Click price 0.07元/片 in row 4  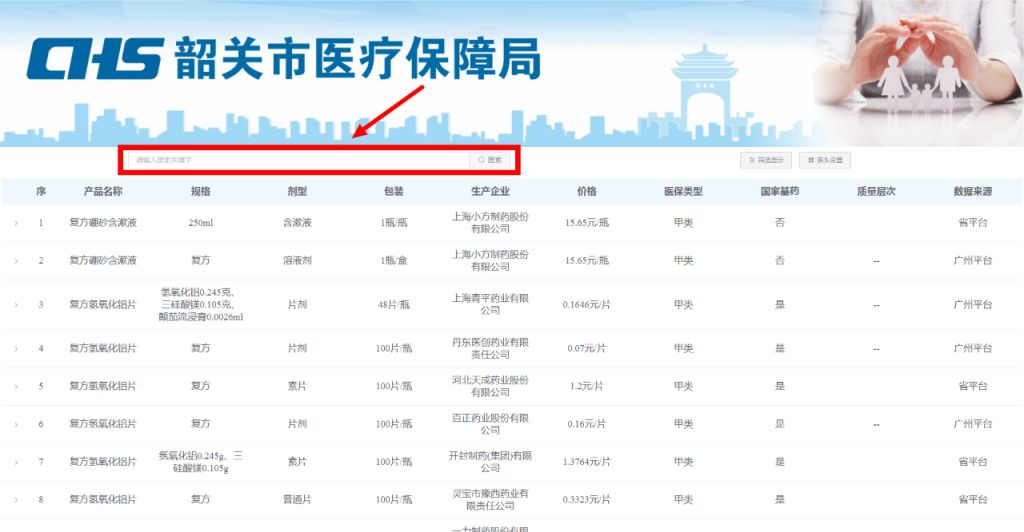(x=586, y=349)
